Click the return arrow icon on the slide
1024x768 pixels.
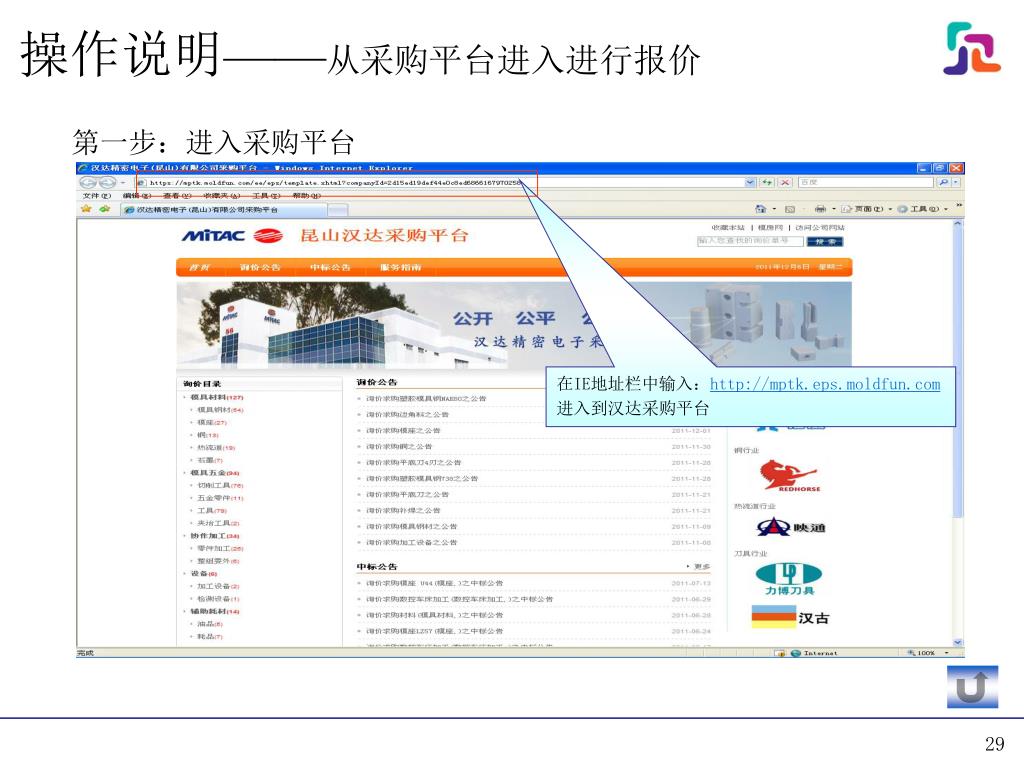coord(972,686)
